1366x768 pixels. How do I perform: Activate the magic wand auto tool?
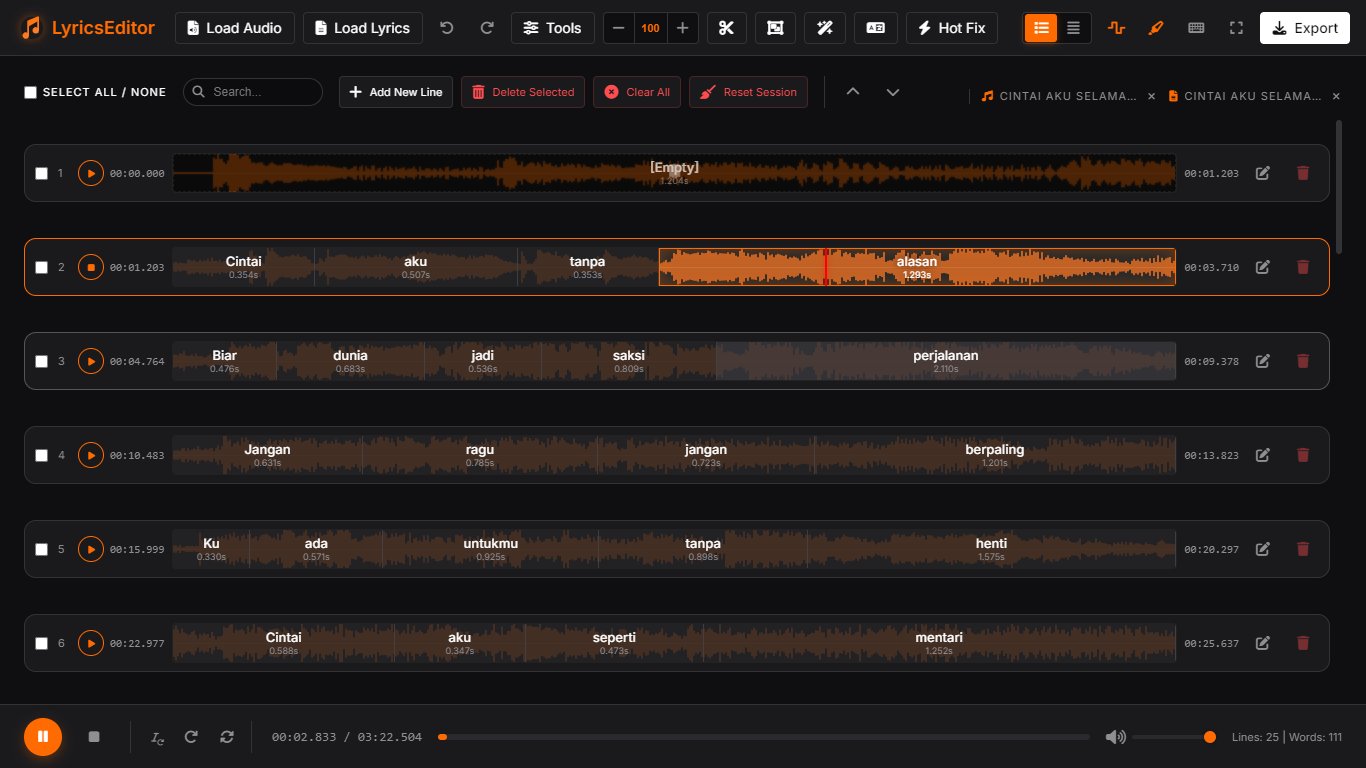pyautogui.click(x=826, y=28)
